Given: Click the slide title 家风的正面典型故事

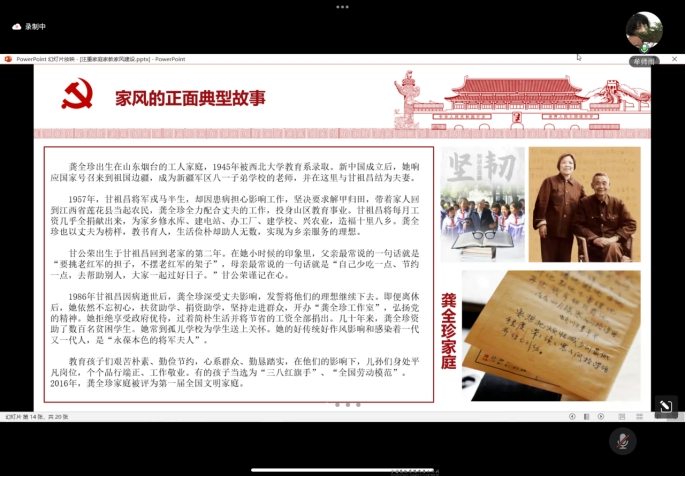Looking at the screenshot, I should coord(190,98).
